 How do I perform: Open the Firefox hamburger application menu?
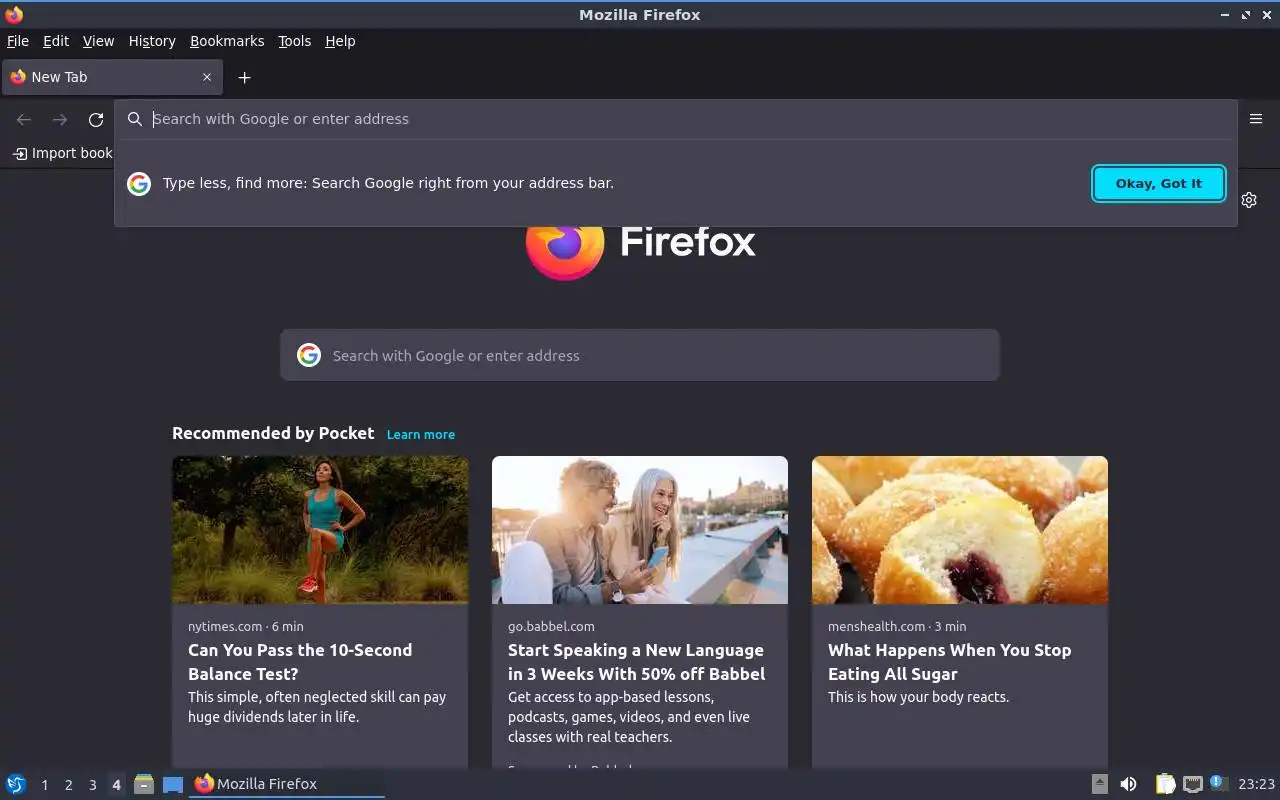coord(1256,119)
